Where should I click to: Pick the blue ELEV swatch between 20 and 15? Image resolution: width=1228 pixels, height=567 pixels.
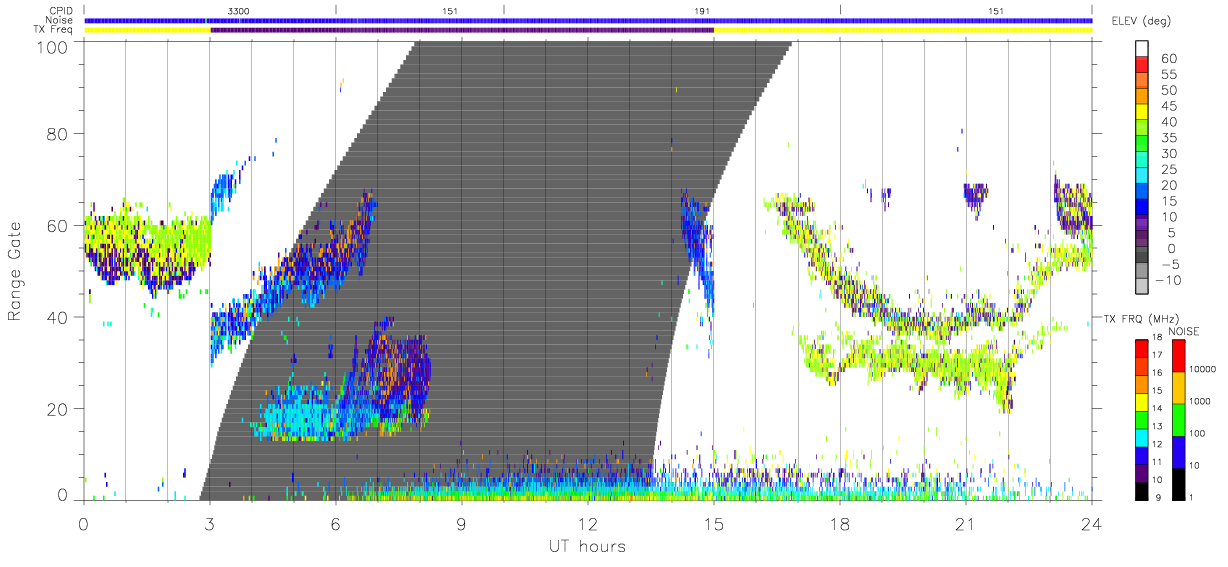(1143, 192)
